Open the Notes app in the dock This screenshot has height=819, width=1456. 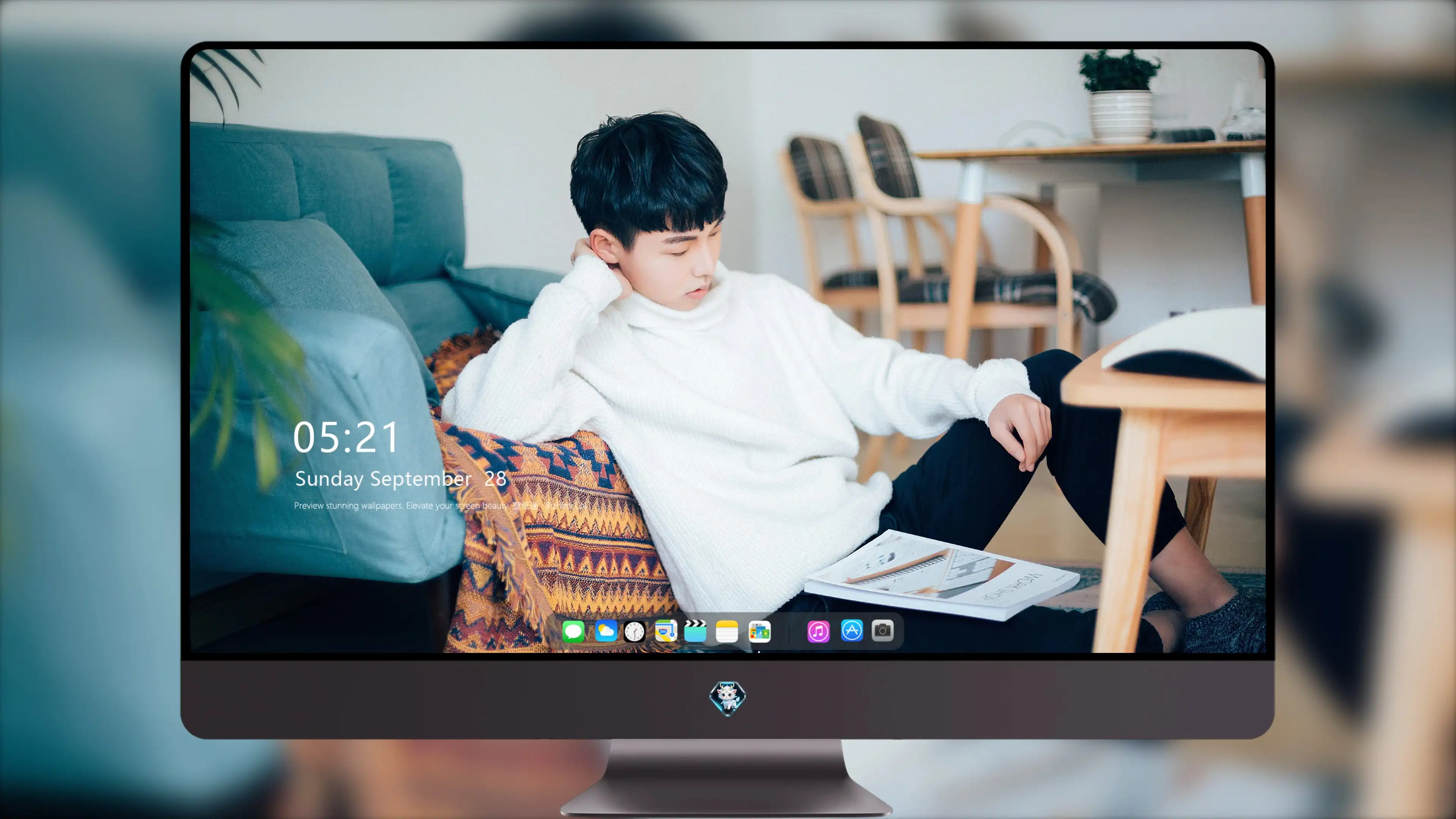click(727, 631)
